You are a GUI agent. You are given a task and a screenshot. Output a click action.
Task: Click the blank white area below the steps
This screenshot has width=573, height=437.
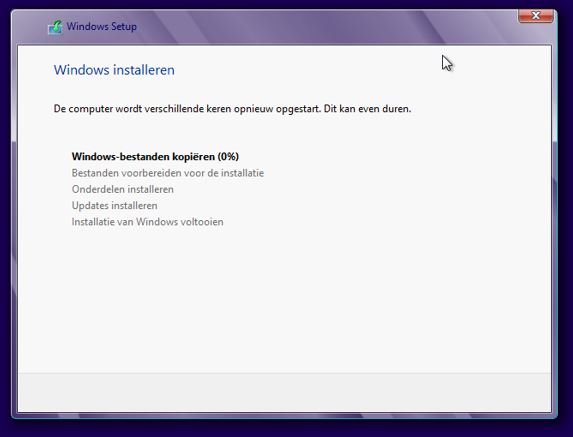[284, 300]
